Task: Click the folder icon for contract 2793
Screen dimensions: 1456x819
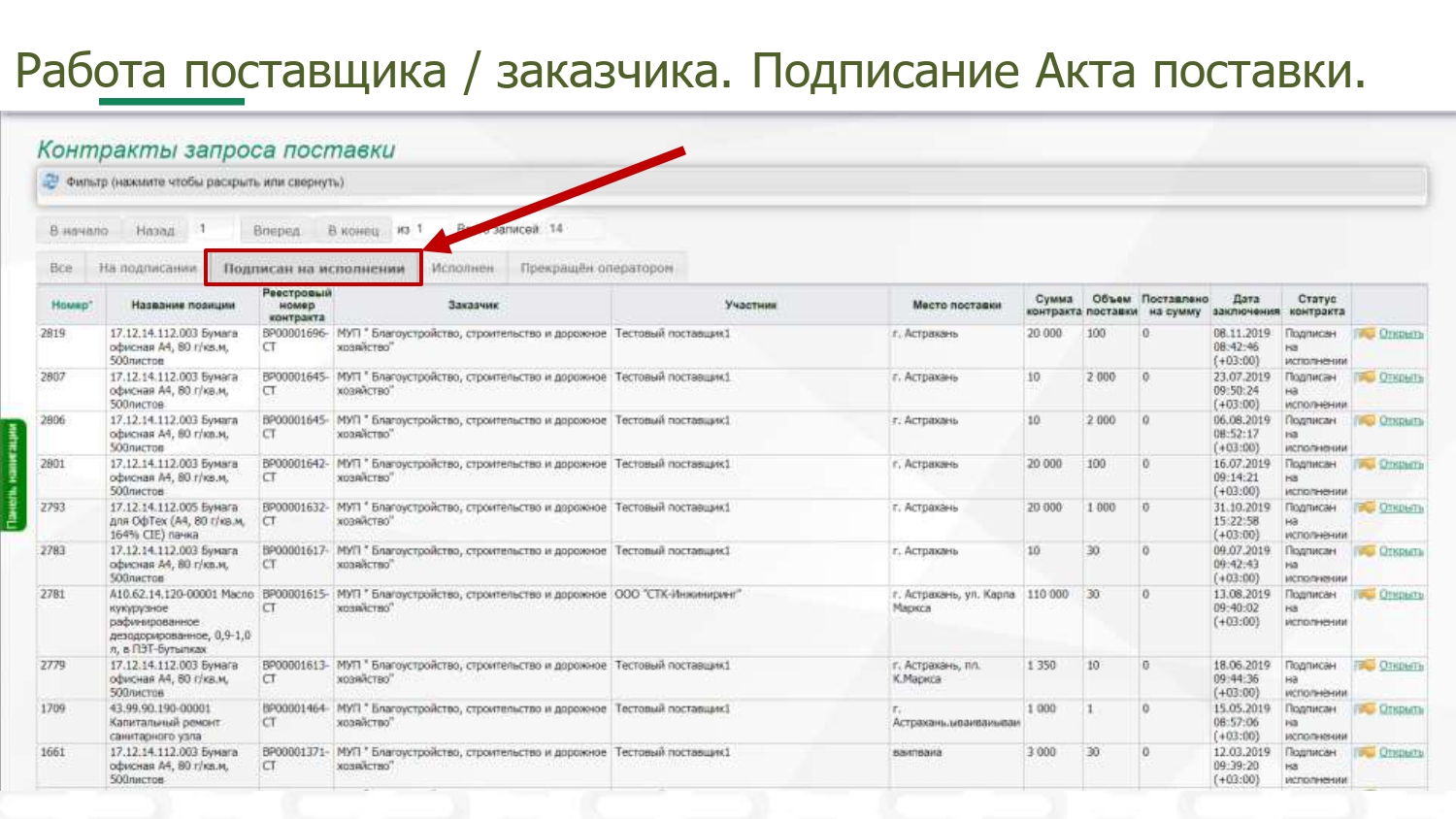Action: coord(1366,508)
